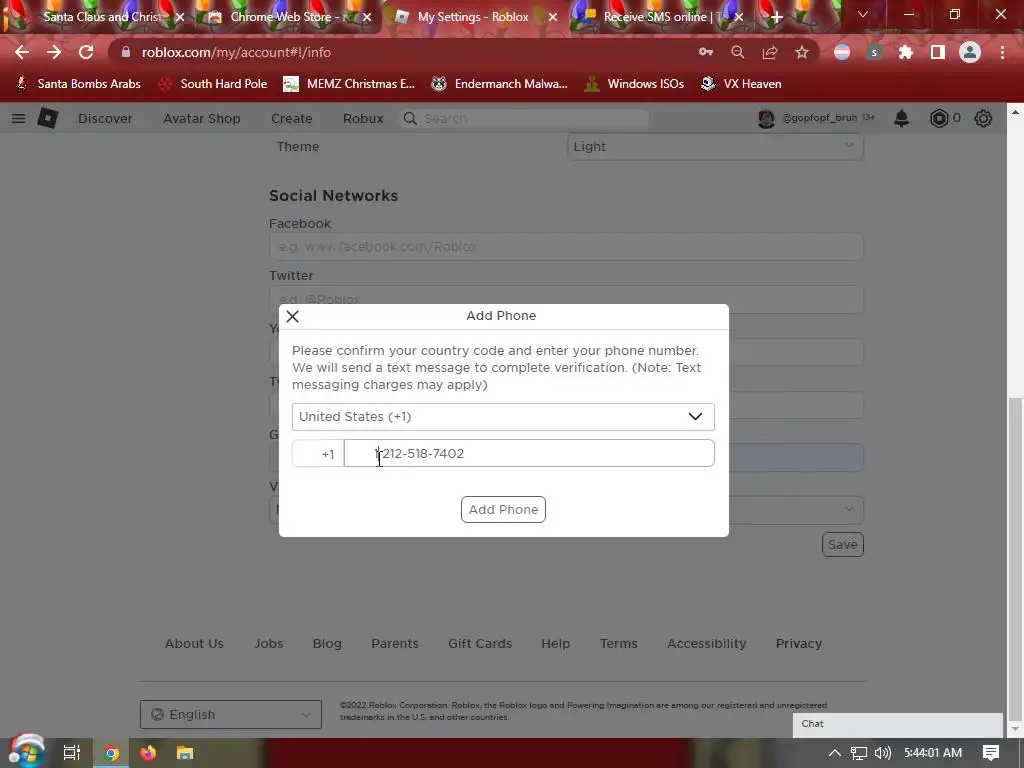Open the Gift Cards footer link
1024x768 pixels.
pyautogui.click(x=480, y=643)
